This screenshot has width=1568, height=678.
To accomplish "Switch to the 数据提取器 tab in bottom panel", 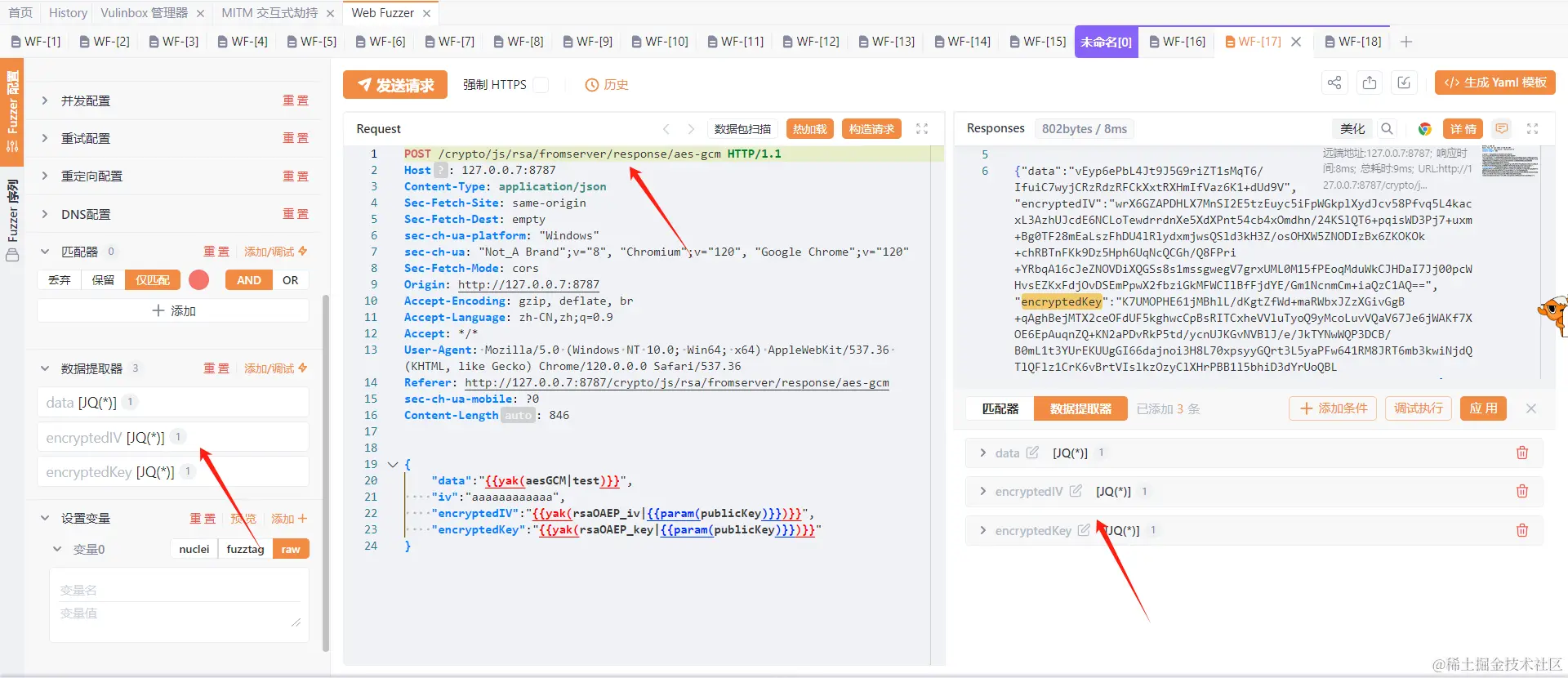I will [x=1080, y=408].
